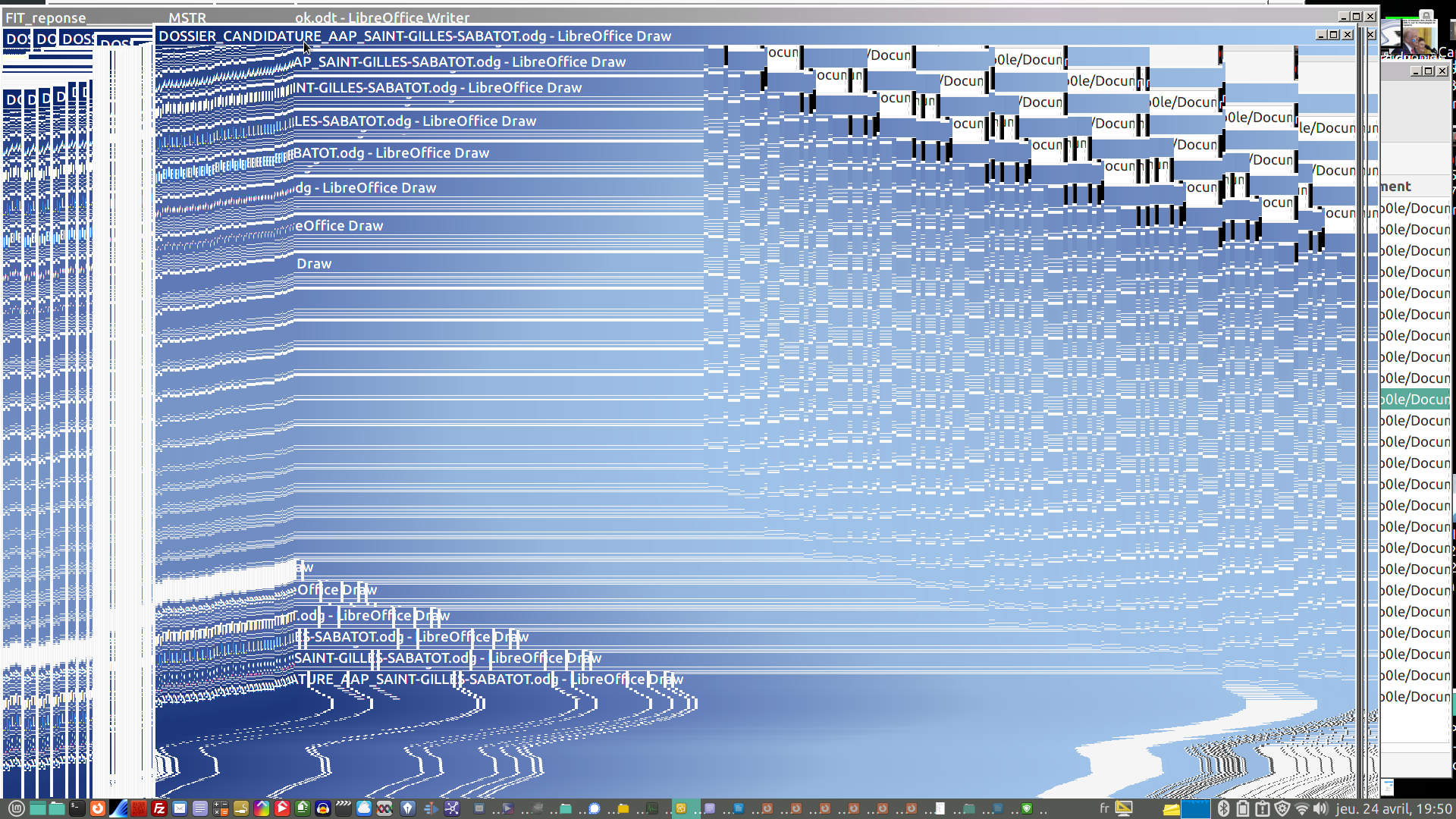Open the Wi-Fi network indicator
This screenshot has width=1456, height=819.
(x=1302, y=808)
